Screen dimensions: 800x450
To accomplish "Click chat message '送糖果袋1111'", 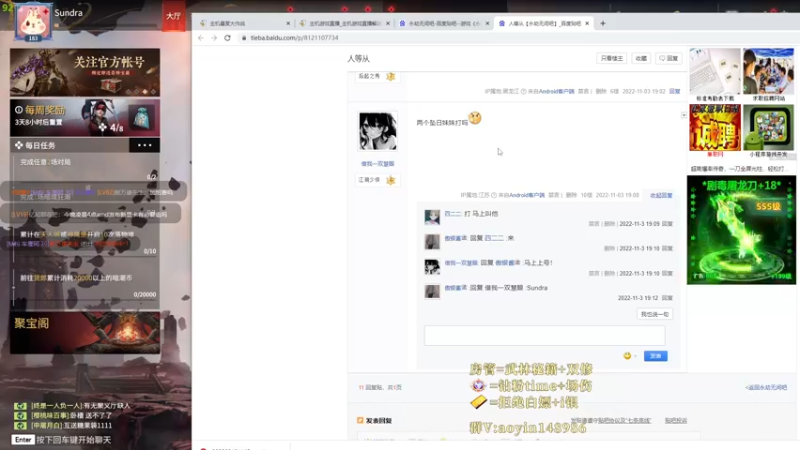I will point(71,426).
